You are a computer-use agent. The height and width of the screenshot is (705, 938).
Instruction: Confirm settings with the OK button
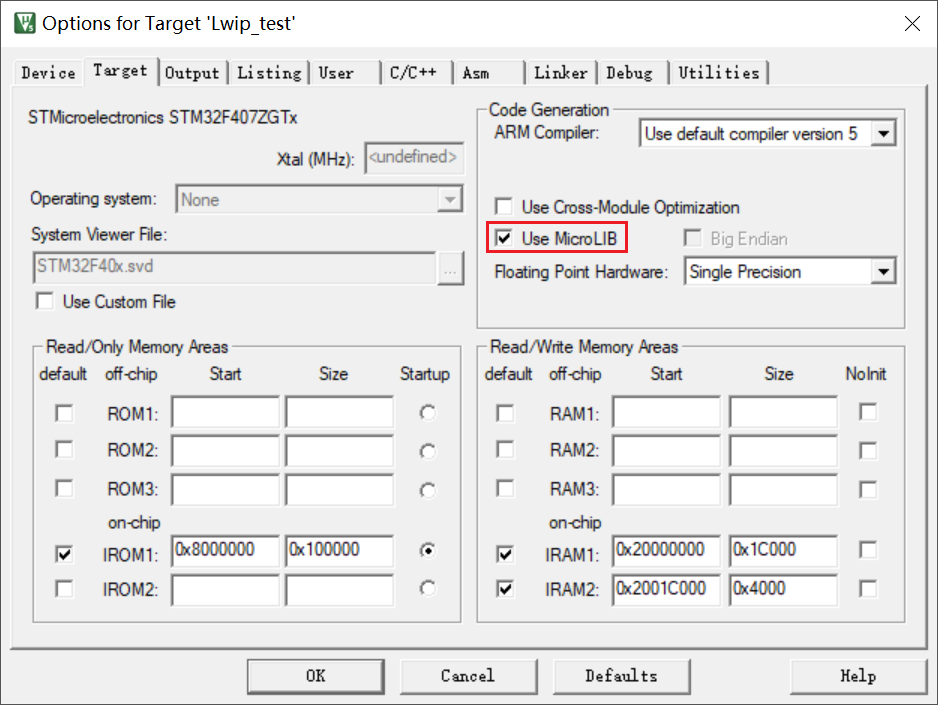[316, 676]
